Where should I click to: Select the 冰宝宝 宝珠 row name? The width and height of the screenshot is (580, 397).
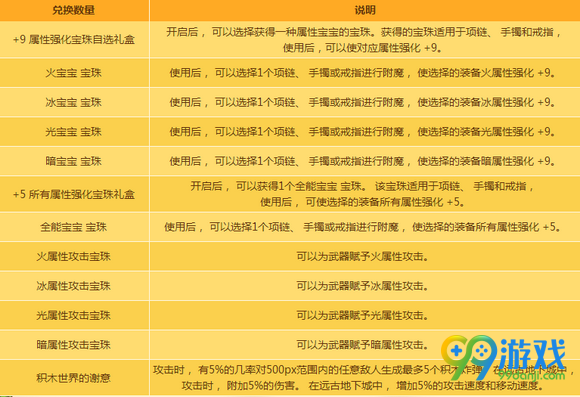[74, 102]
